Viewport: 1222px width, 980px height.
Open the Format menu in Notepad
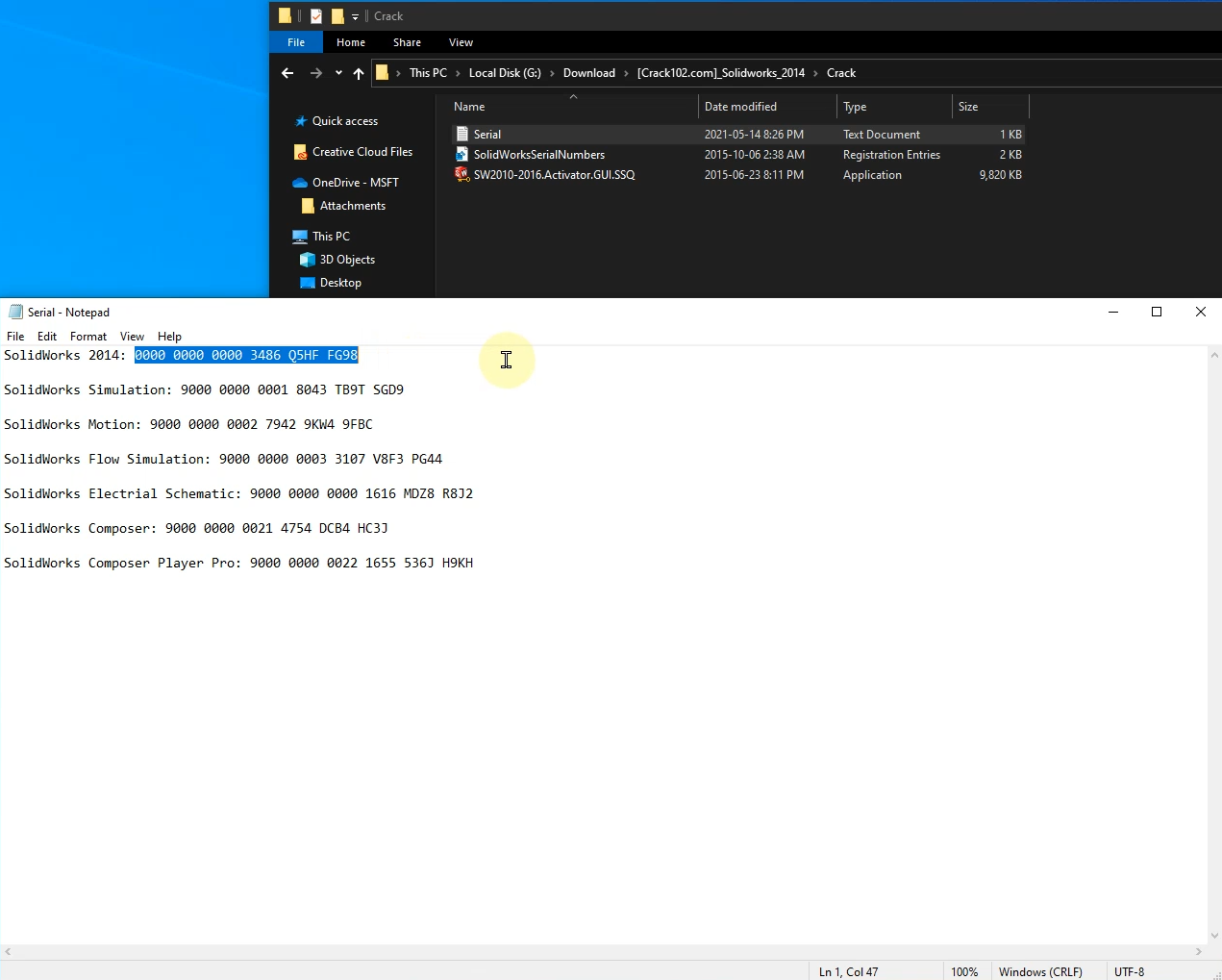click(87, 337)
